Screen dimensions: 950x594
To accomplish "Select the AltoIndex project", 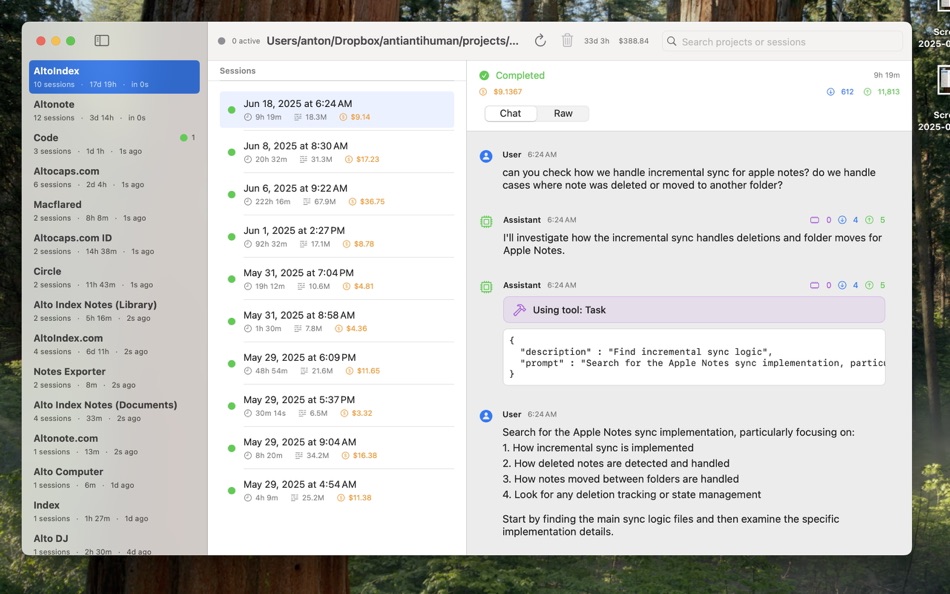I will click(114, 77).
